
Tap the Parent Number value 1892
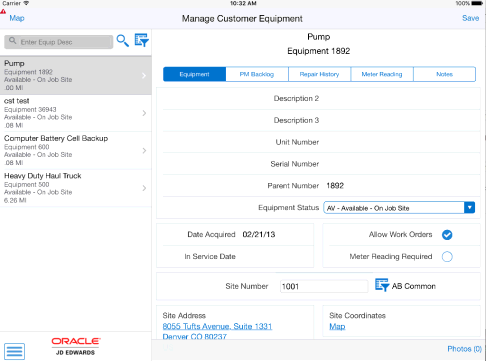click(335, 186)
